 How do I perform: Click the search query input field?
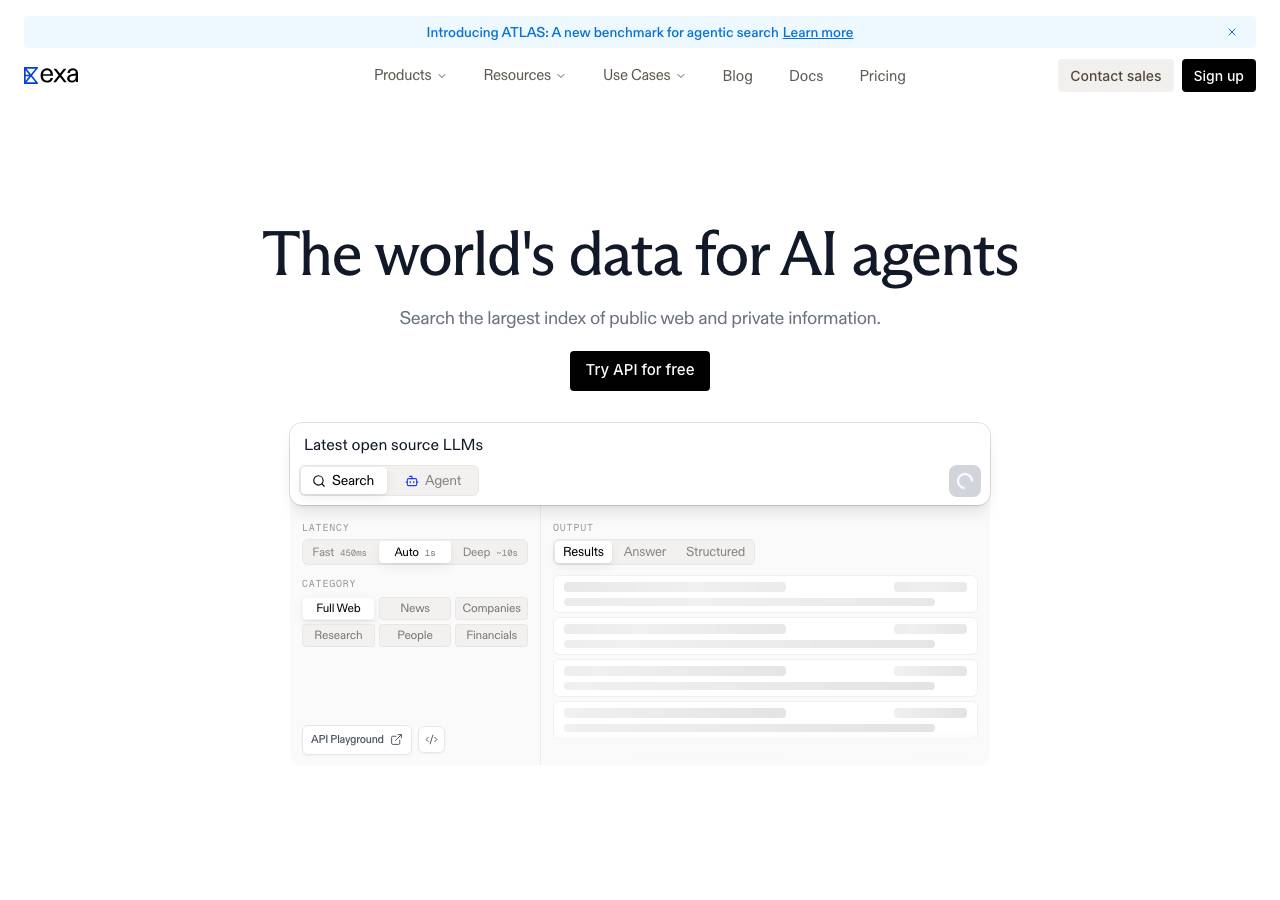[640, 445]
